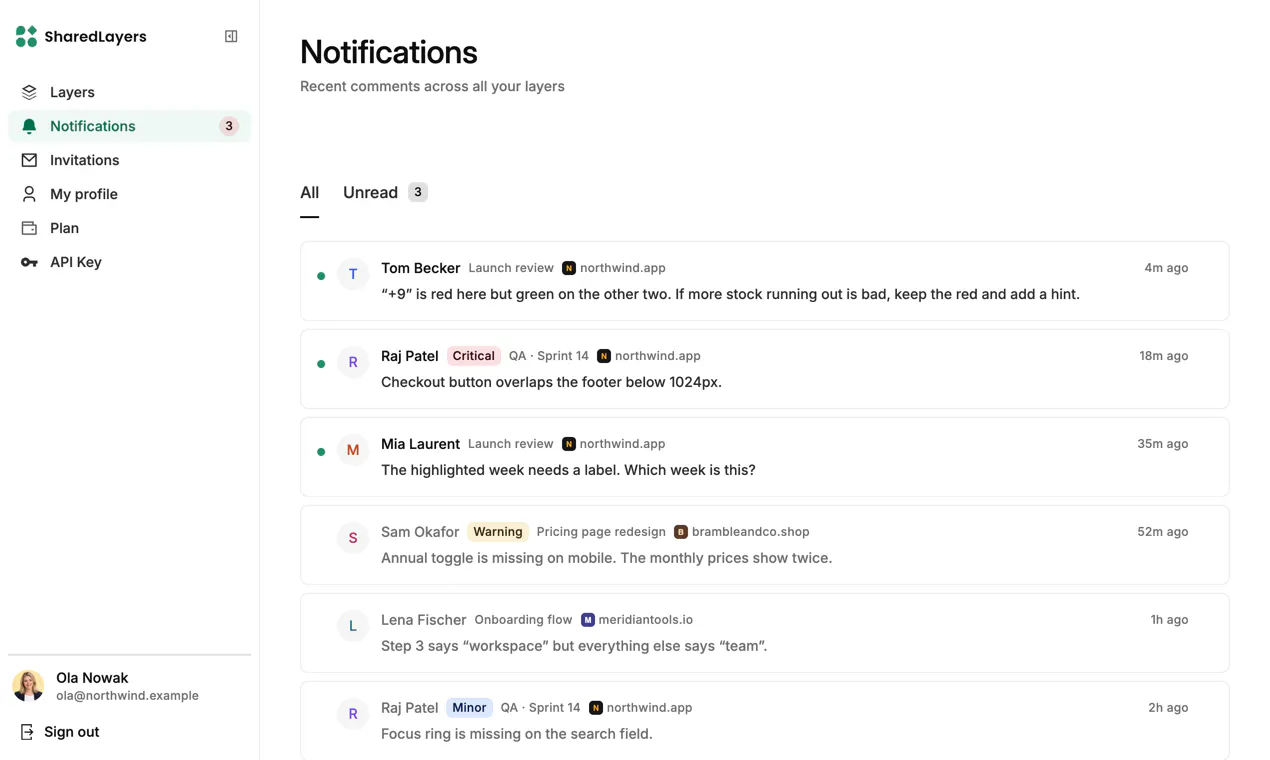Image resolution: width=1270 pixels, height=760 pixels.
Task: Open Plan via the wallet icon
Action: tap(29, 228)
